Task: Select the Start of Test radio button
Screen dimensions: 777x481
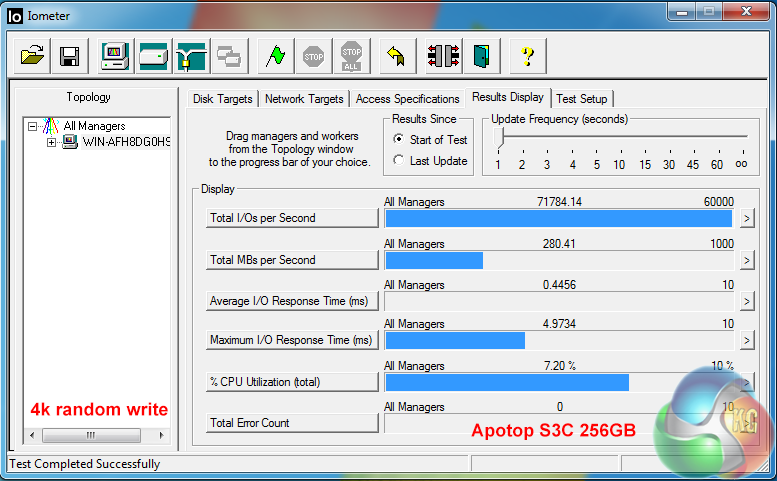Action: (399, 140)
